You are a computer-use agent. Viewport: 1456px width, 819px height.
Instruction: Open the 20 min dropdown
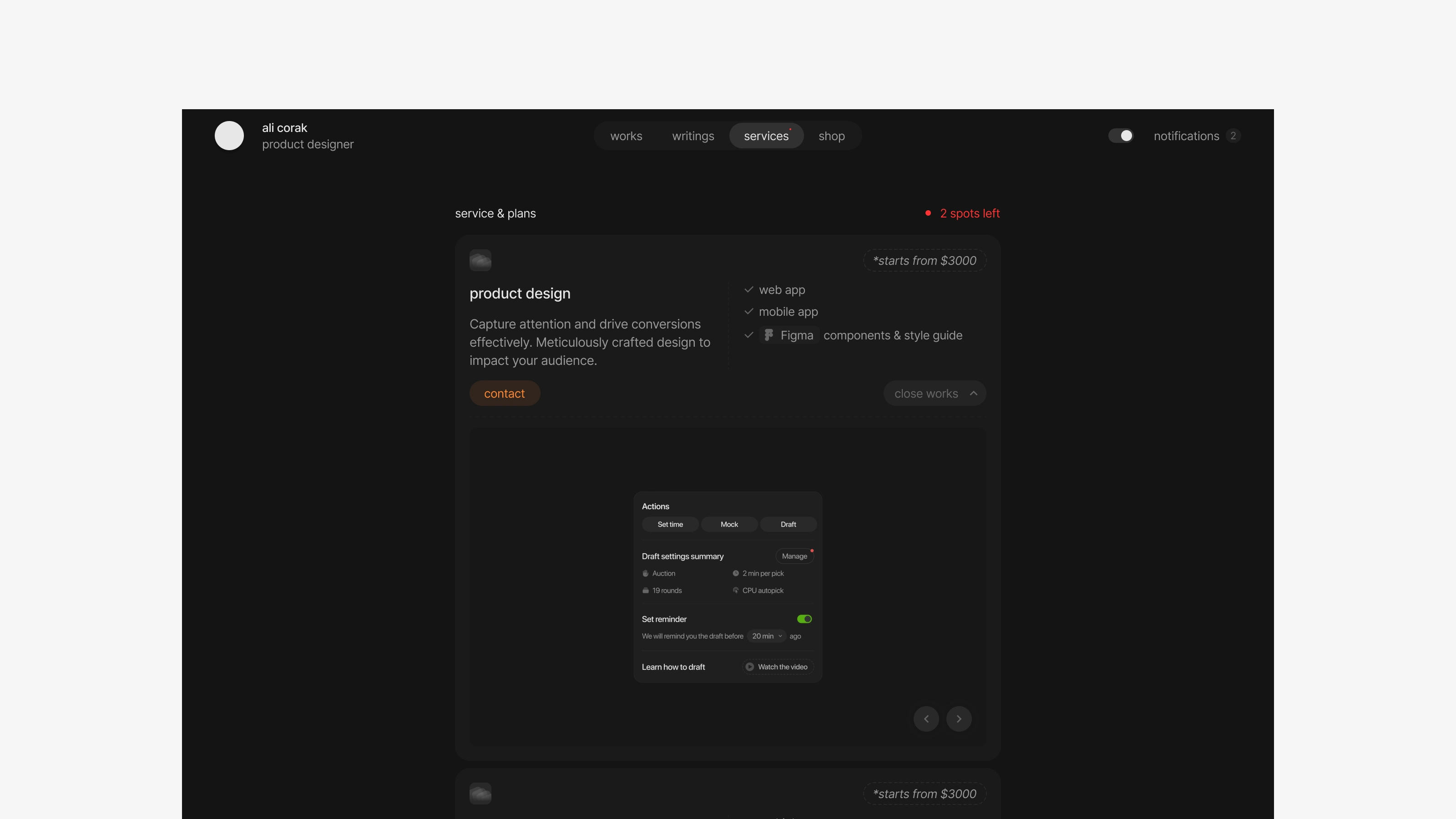[x=766, y=636]
